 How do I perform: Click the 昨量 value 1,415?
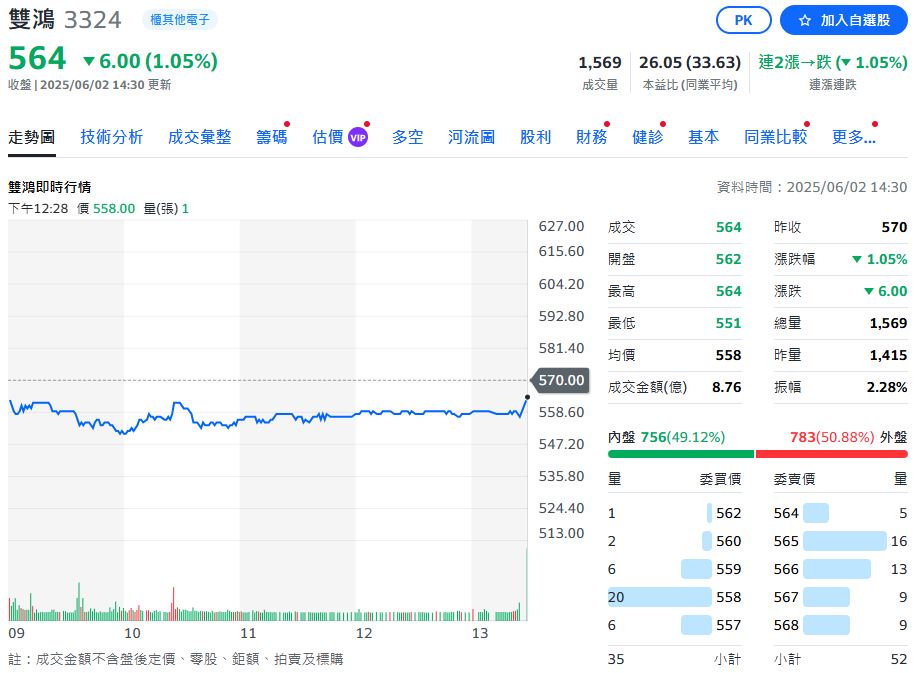(x=889, y=355)
